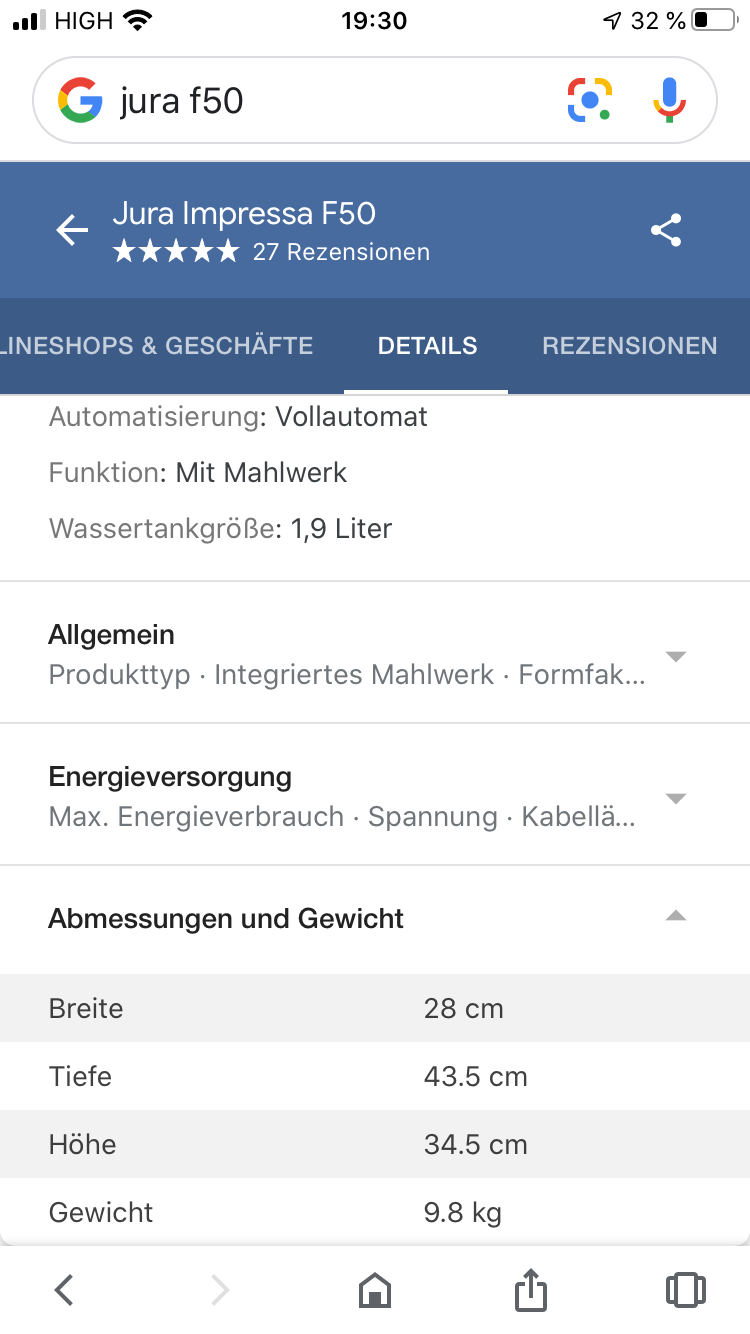Share the Jura Impressa F50 product
This screenshot has width=750, height=1334.
click(666, 230)
